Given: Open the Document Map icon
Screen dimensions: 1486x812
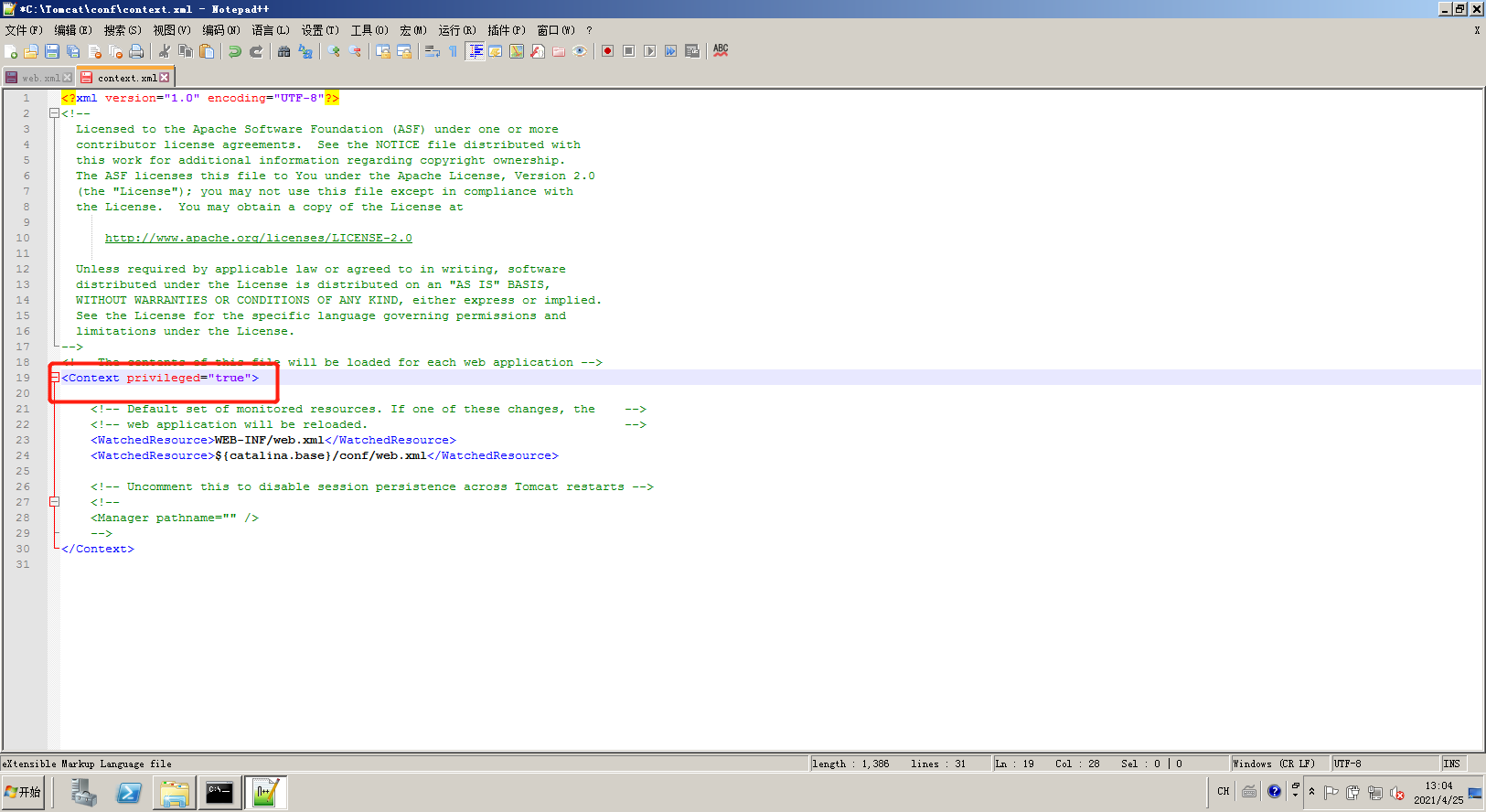Looking at the screenshot, I should click(517, 51).
